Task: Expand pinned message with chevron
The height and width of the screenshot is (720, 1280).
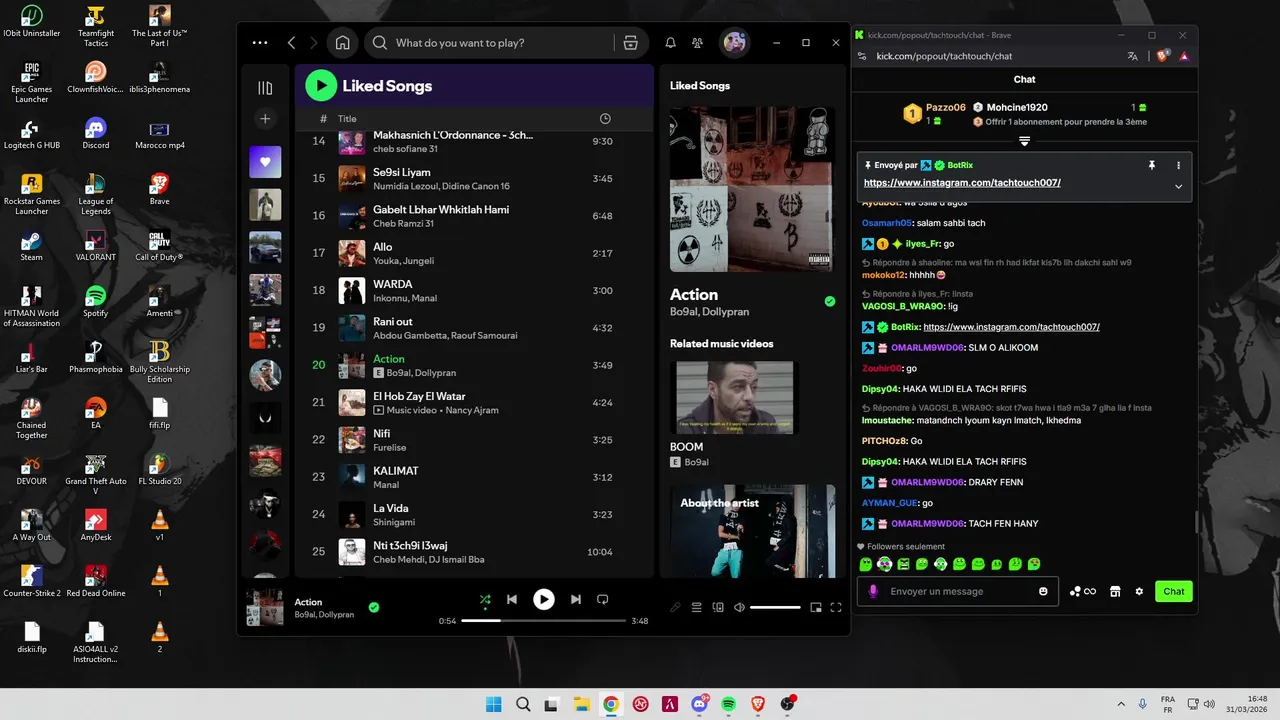Action: point(1178,186)
